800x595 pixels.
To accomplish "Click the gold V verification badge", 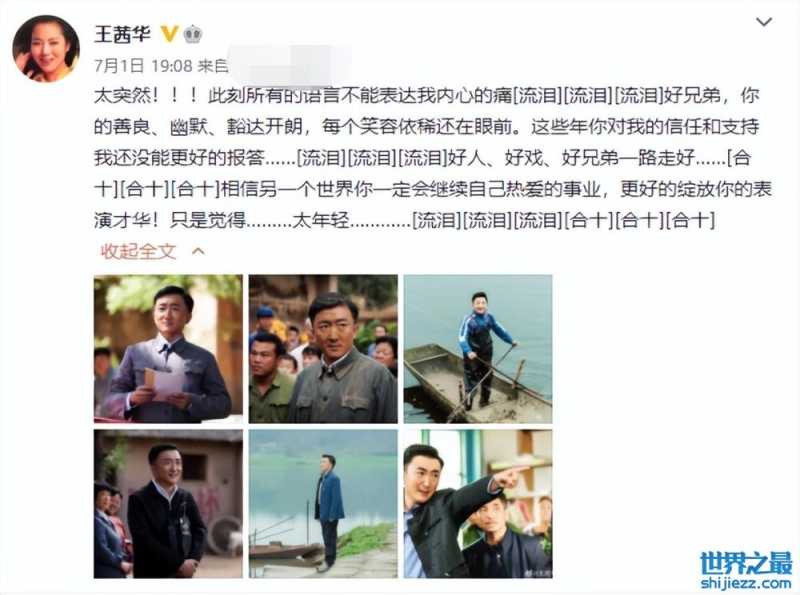I will (169, 34).
